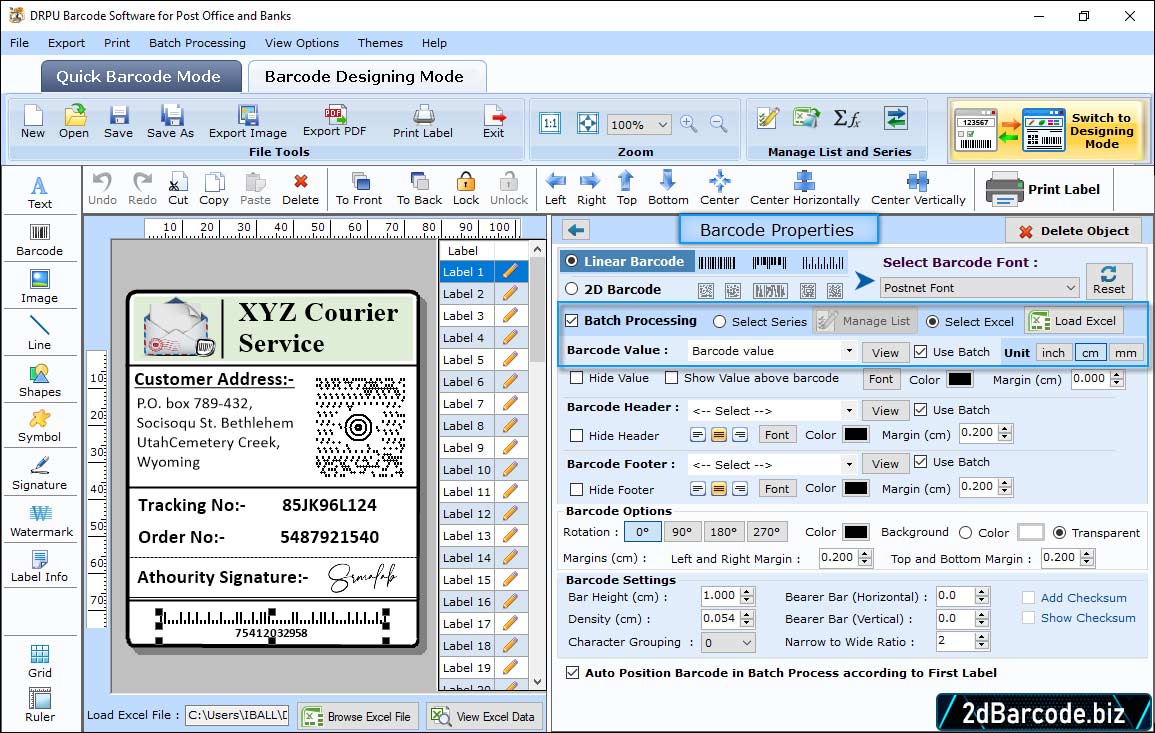
Task: Click View Excel Data button
Action: pos(483,716)
